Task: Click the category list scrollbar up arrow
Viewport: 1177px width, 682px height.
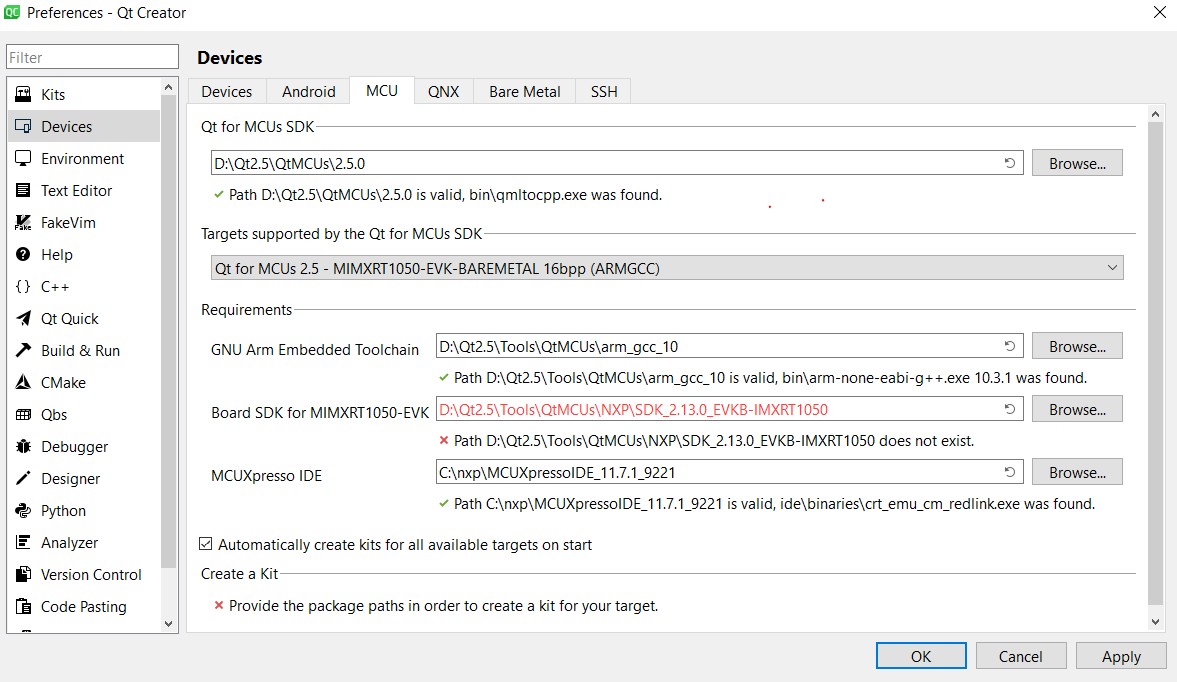Action: pos(168,87)
